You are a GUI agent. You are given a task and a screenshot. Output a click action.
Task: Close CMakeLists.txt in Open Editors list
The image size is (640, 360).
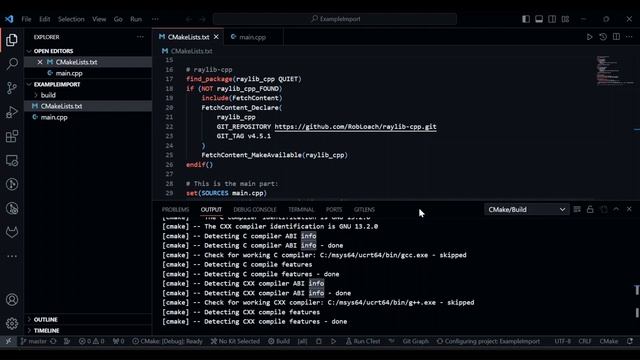click(x=40, y=62)
